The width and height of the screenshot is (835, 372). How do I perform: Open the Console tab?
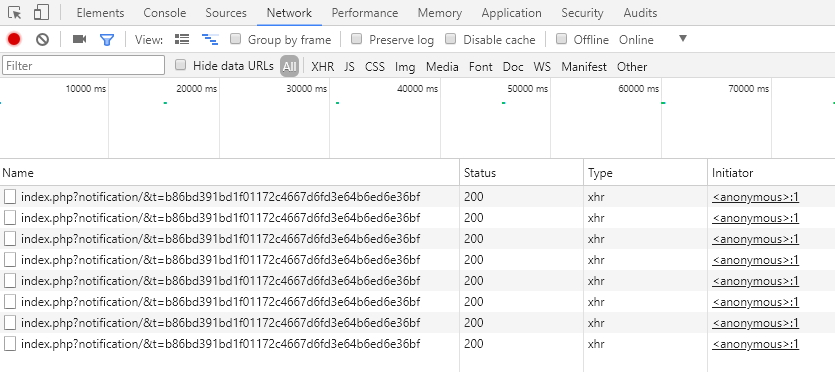tap(165, 13)
